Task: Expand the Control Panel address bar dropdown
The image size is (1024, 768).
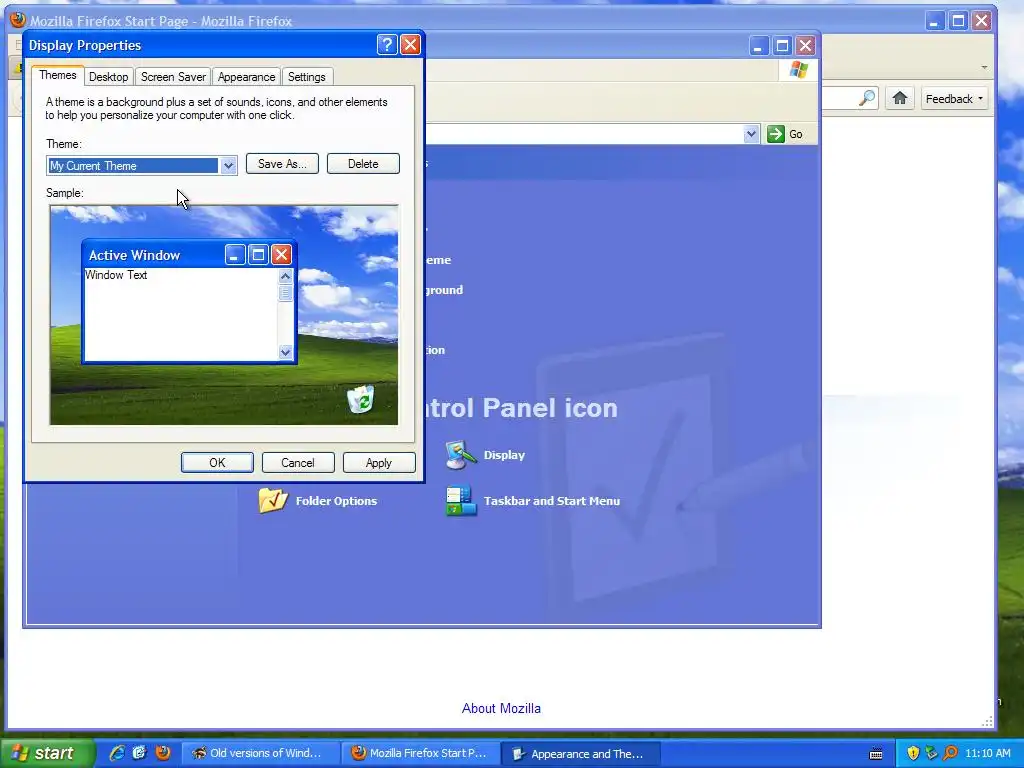Action: pos(751,134)
